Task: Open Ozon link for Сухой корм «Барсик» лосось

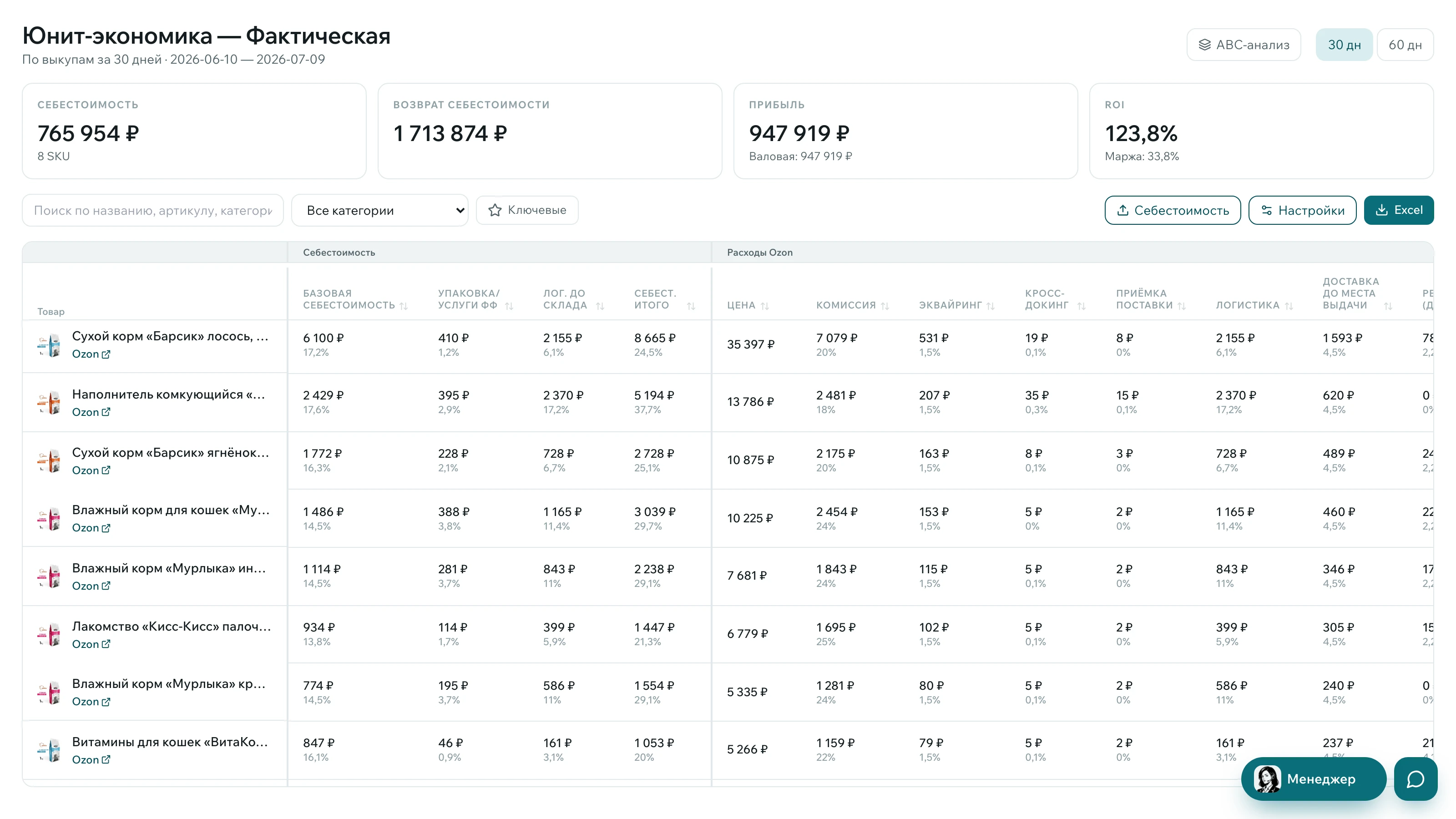Action: click(91, 354)
